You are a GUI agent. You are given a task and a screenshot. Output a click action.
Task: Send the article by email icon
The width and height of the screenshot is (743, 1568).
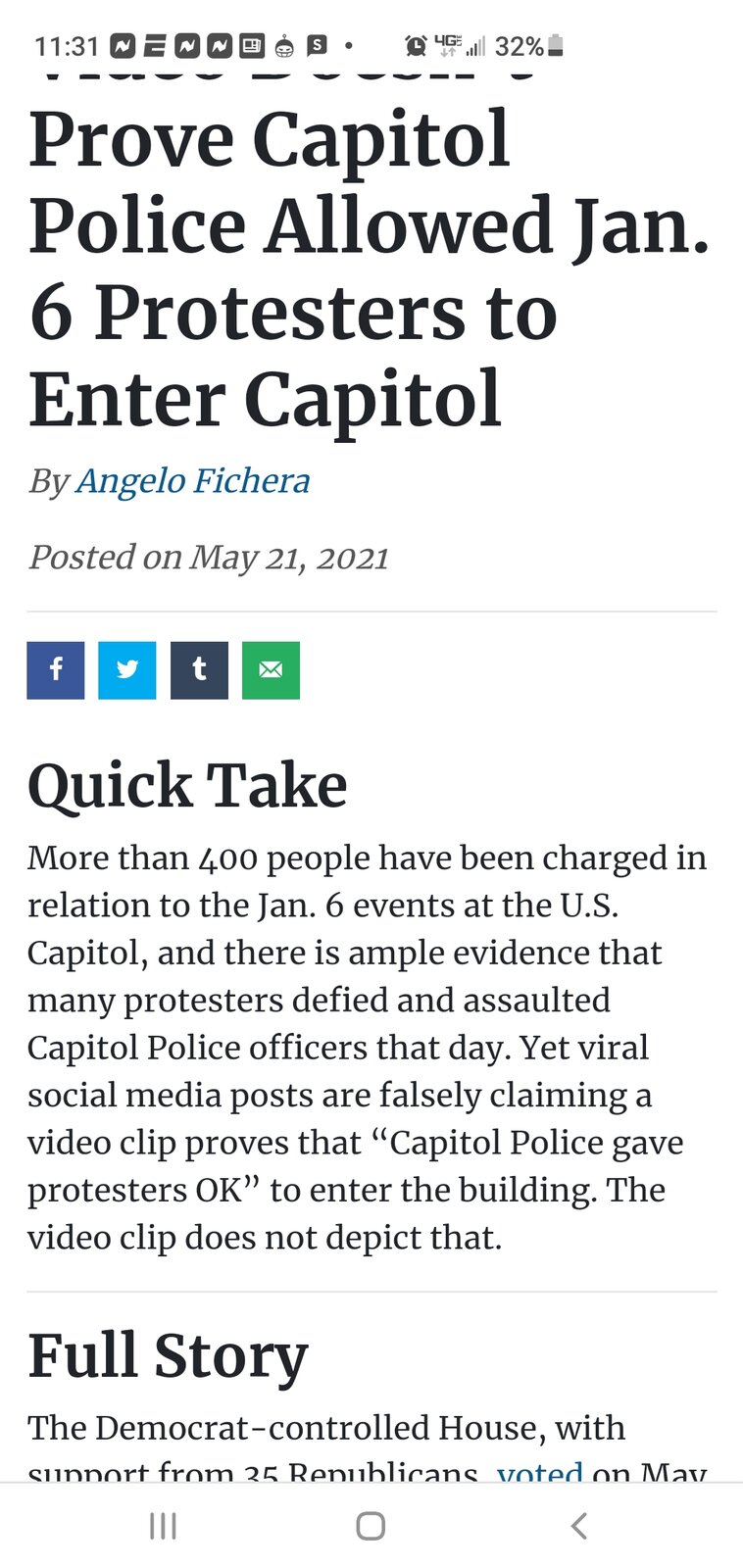click(271, 670)
